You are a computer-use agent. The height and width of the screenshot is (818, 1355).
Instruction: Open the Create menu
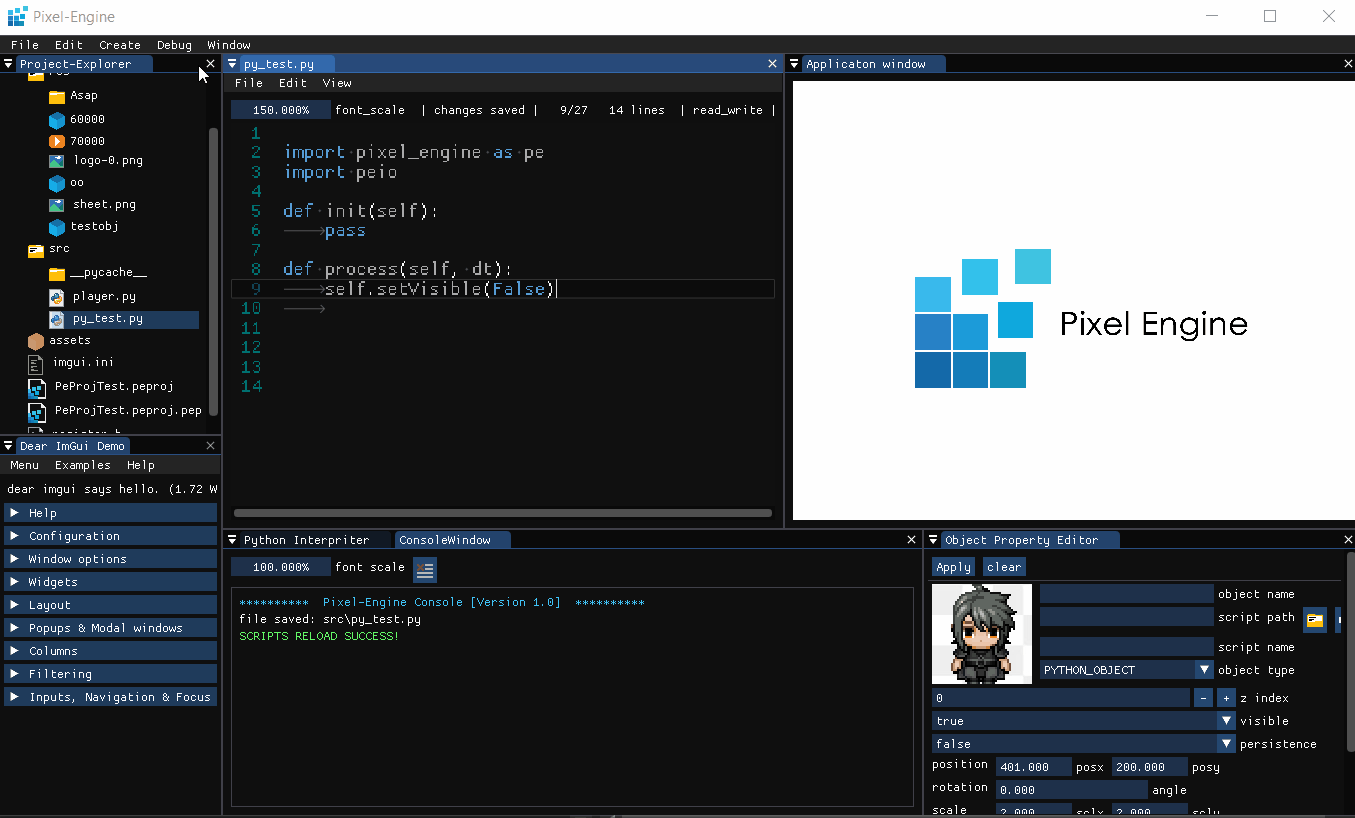click(120, 45)
